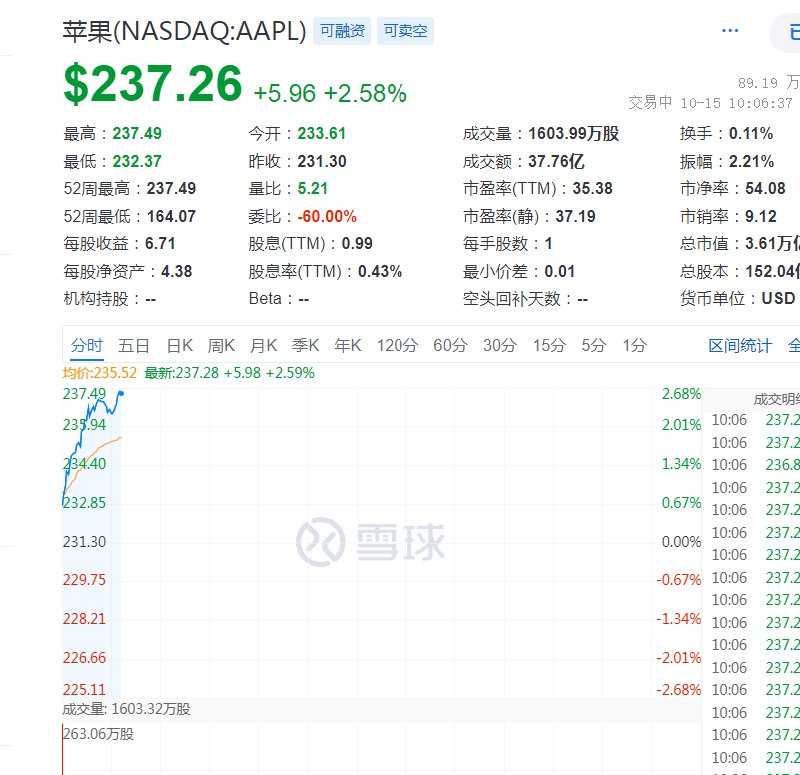This screenshot has height=775, width=800.
Task: Click the 可卖空 tag
Action: click(x=405, y=31)
